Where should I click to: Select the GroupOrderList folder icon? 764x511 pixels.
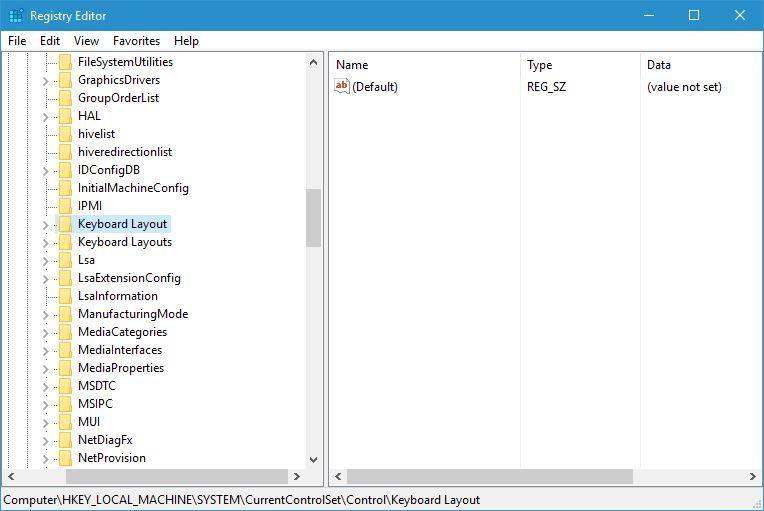(65, 98)
